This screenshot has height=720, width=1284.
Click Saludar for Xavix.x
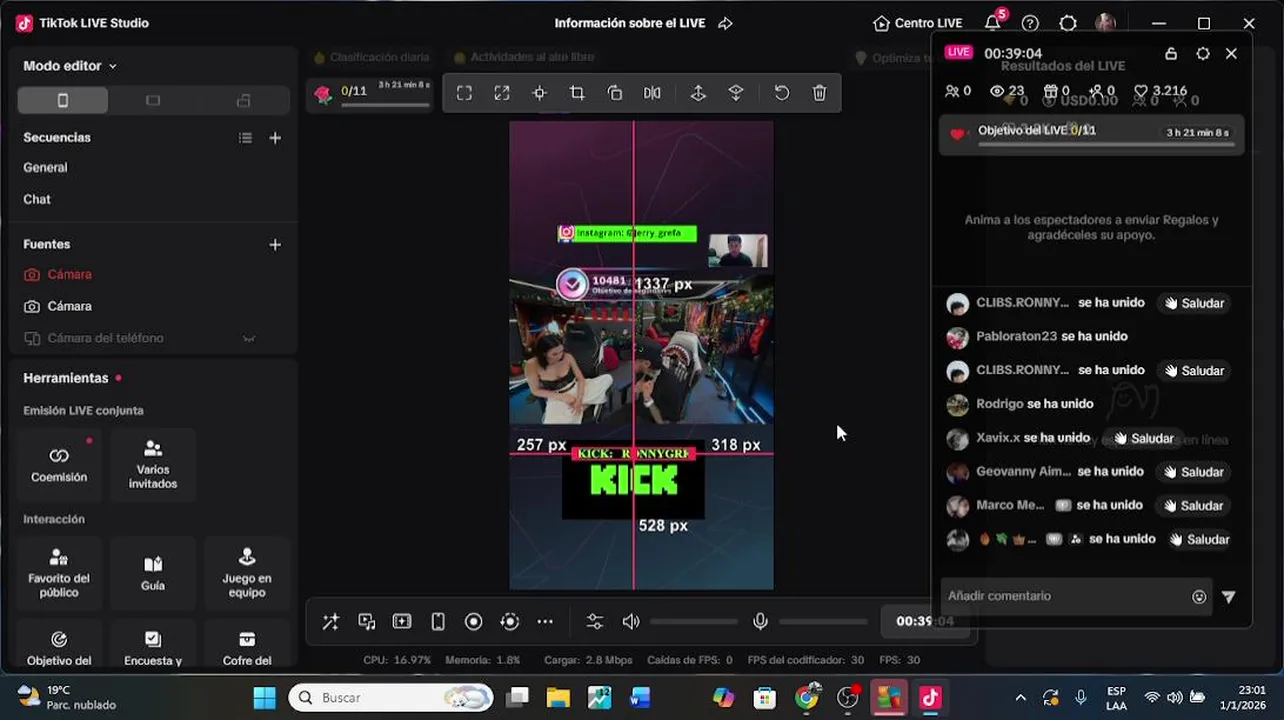[1142, 438]
